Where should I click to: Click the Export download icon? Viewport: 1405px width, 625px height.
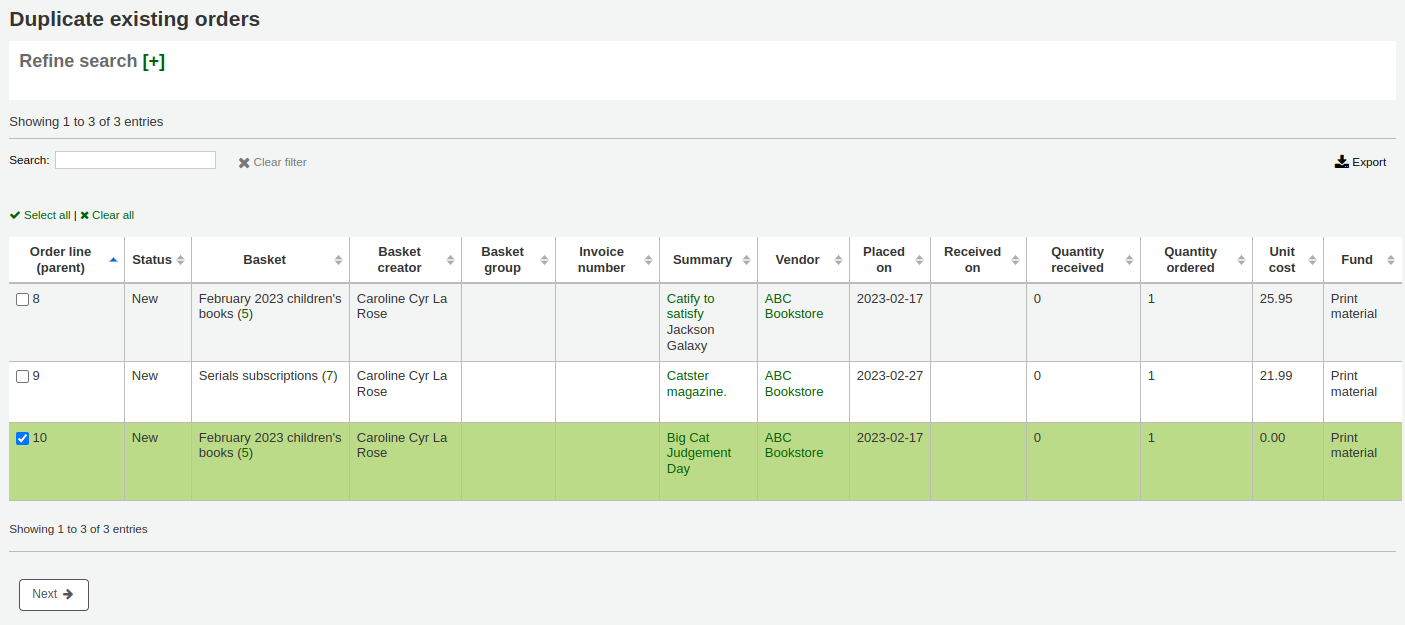point(1341,161)
